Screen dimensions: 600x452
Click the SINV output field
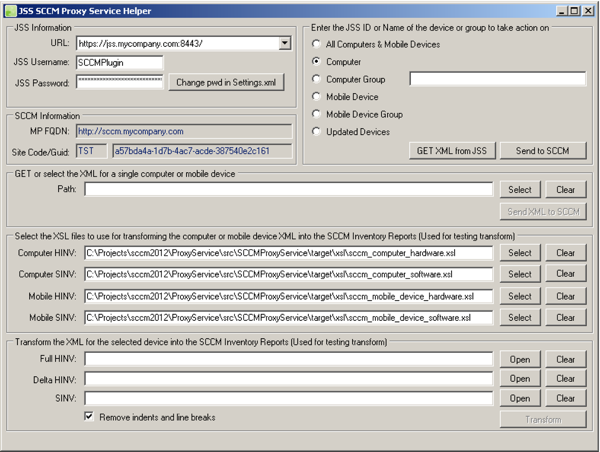click(x=289, y=398)
